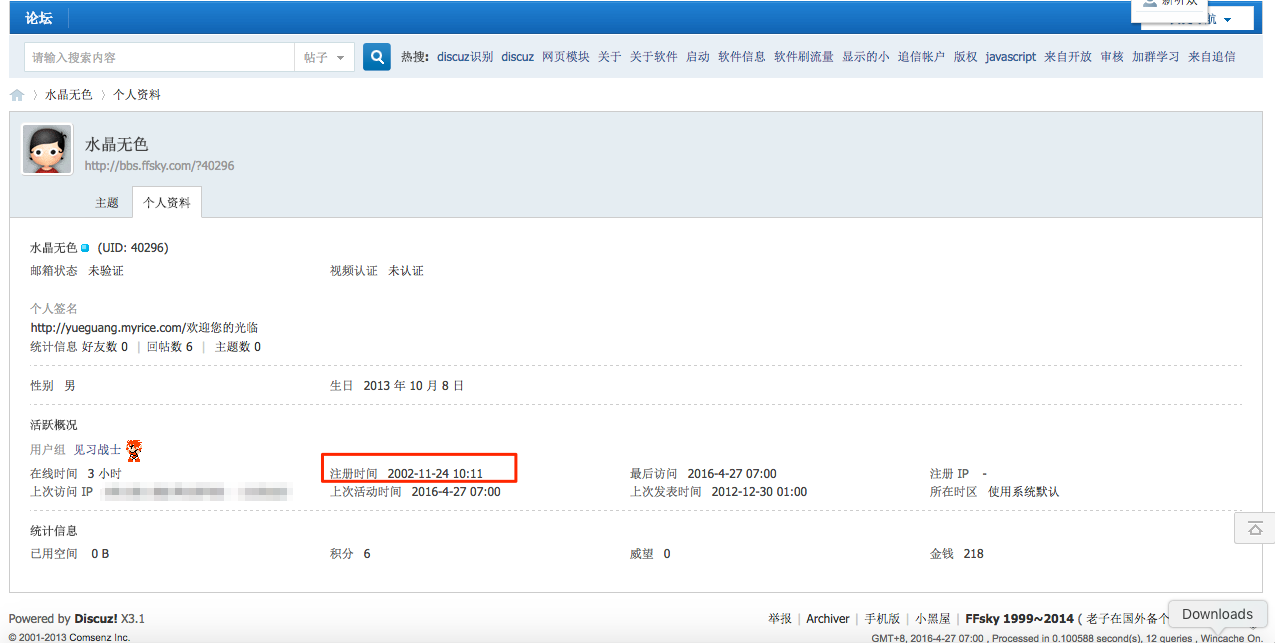The height and width of the screenshot is (643, 1275).
Task: Click the user avatar image
Action: [x=47, y=149]
